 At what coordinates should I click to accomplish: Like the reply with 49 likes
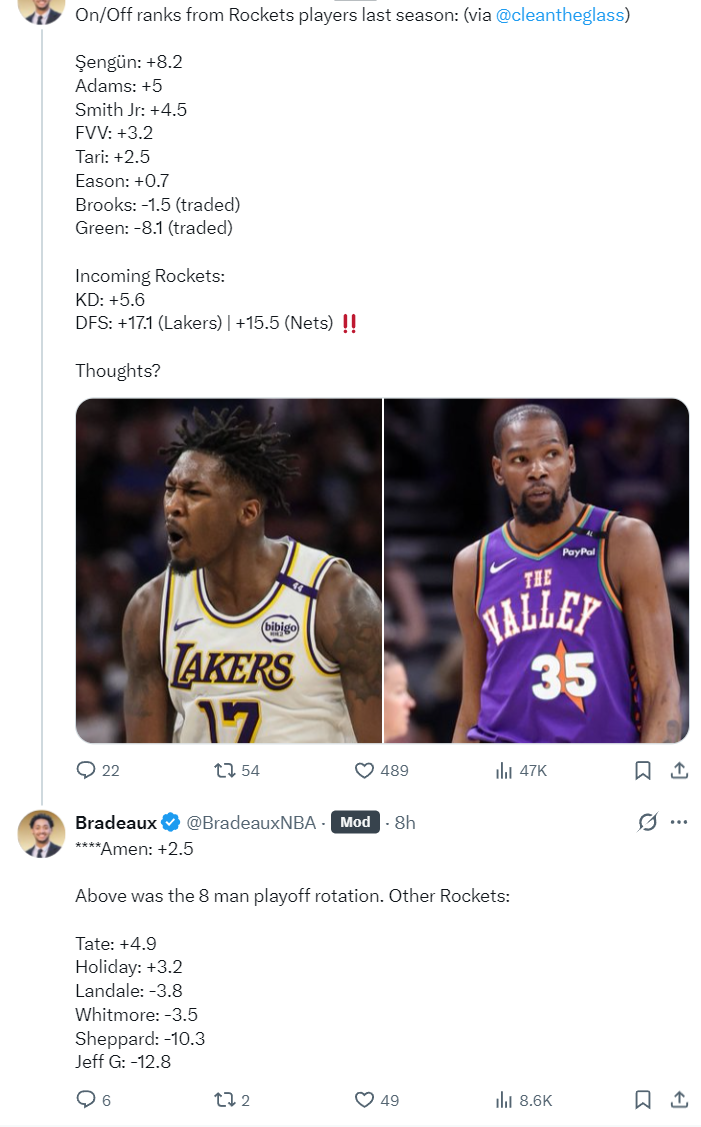click(365, 1100)
